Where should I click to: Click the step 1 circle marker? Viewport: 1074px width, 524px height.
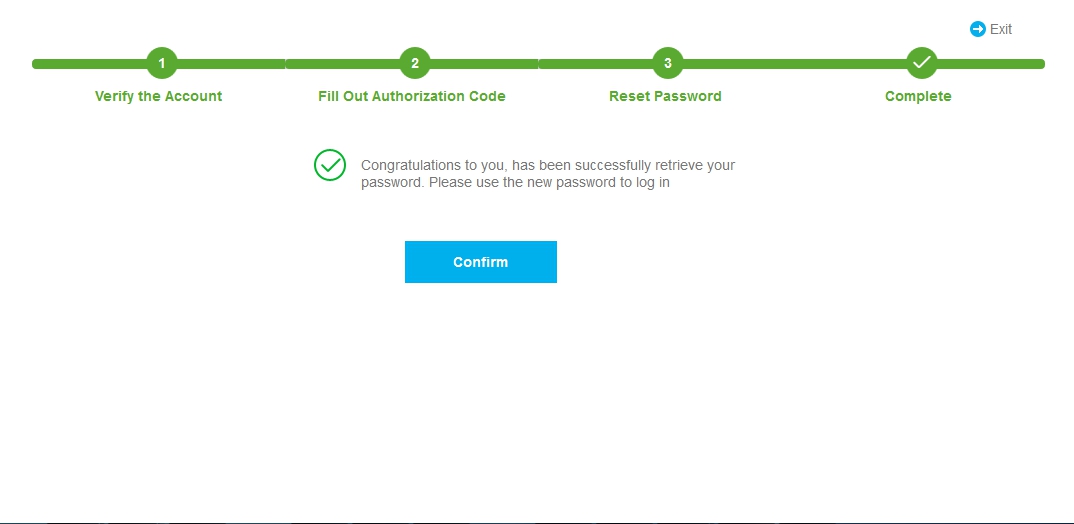pyautogui.click(x=162, y=64)
